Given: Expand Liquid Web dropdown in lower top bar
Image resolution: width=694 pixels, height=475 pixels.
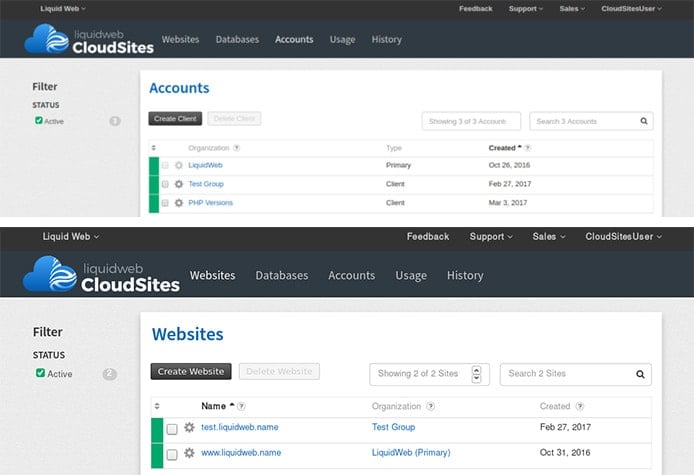Looking at the screenshot, I should [x=71, y=236].
